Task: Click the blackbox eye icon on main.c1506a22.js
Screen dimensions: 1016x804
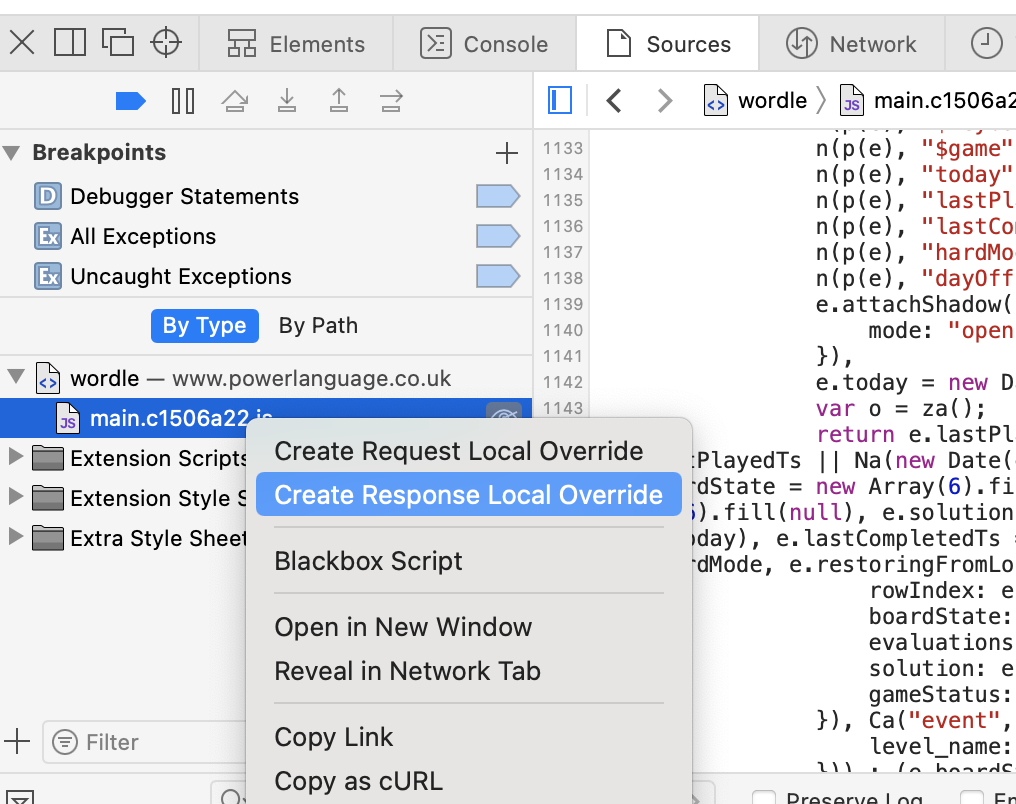Action: pos(504,414)
